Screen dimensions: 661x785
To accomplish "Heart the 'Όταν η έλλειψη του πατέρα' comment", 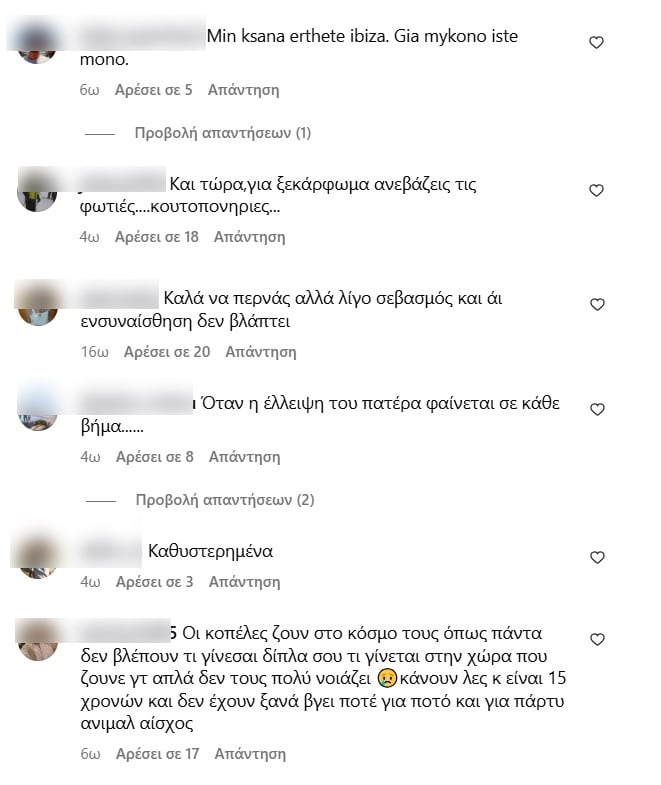I will [x=597, y=409].
